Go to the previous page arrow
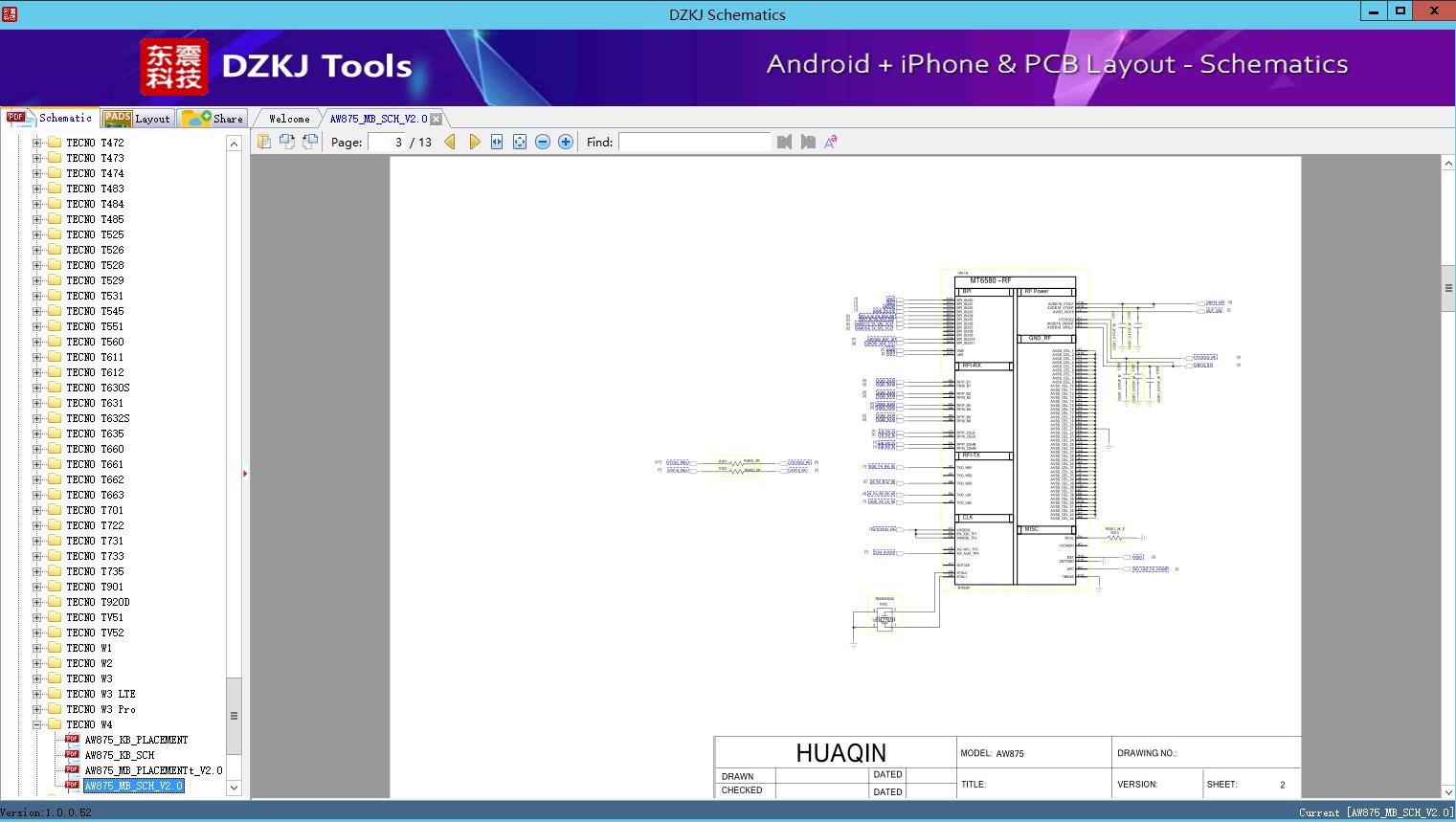This screenshot has width=1456, height=822. (450, 142)
